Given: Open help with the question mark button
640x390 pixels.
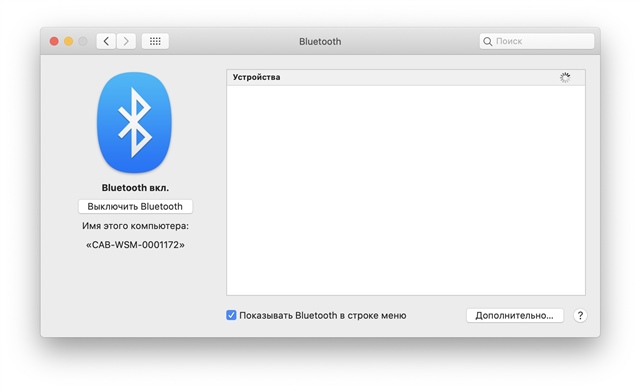Looking at the screenshot, I should tap(580, 315).
